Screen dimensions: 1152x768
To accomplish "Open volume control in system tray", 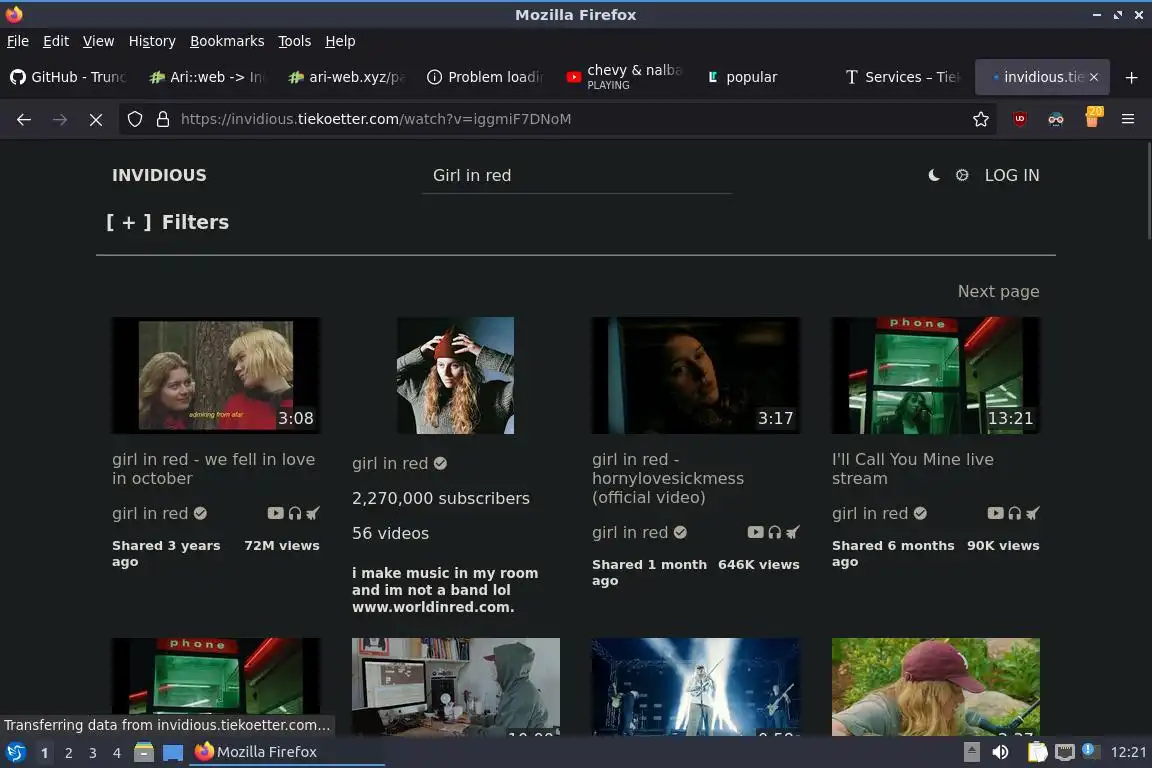I will click(1001, 753).
